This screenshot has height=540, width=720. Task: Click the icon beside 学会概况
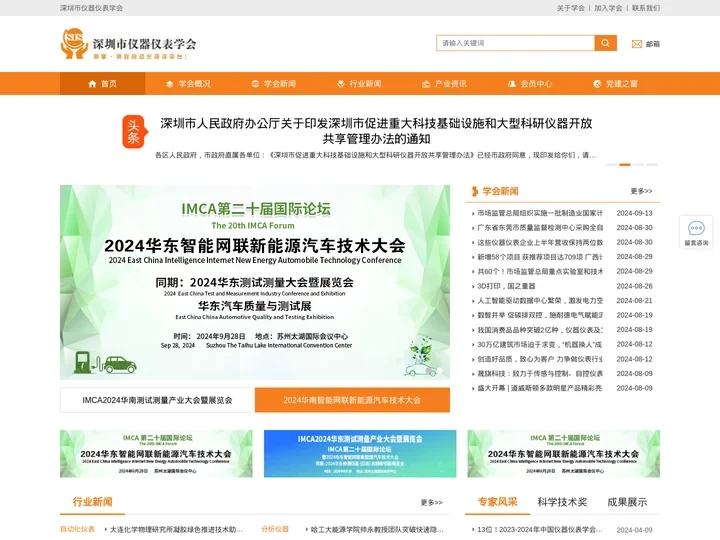click(169, 84)
